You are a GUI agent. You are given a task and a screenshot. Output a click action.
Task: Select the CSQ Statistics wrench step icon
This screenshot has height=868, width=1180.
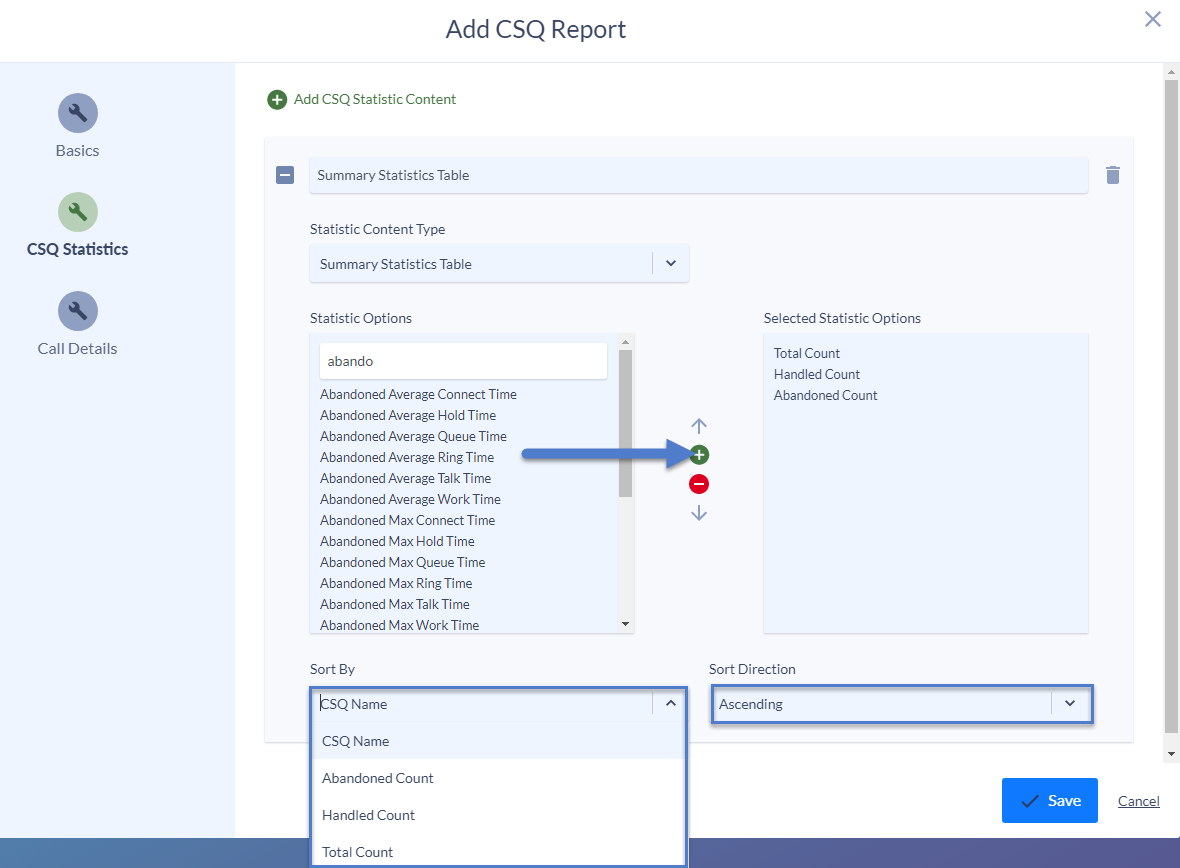(x=78, y=212)
